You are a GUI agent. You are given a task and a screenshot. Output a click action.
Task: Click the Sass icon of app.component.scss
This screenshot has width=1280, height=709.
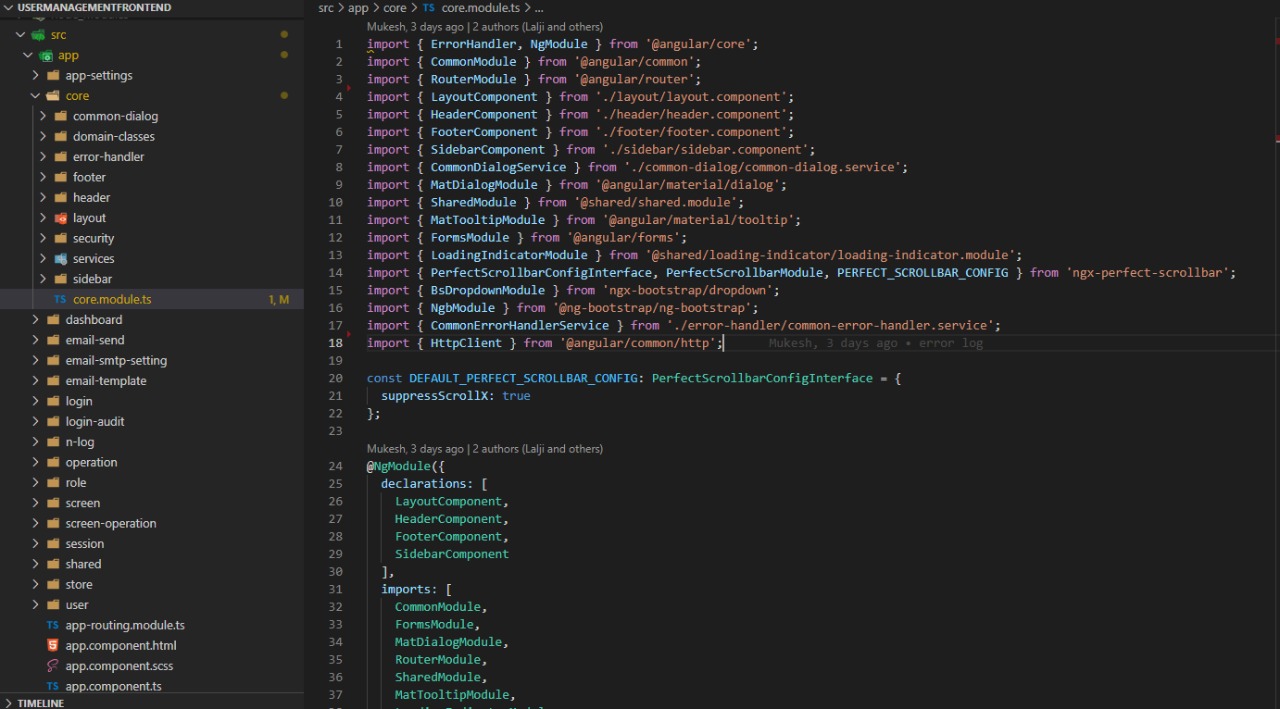[52, 666]
